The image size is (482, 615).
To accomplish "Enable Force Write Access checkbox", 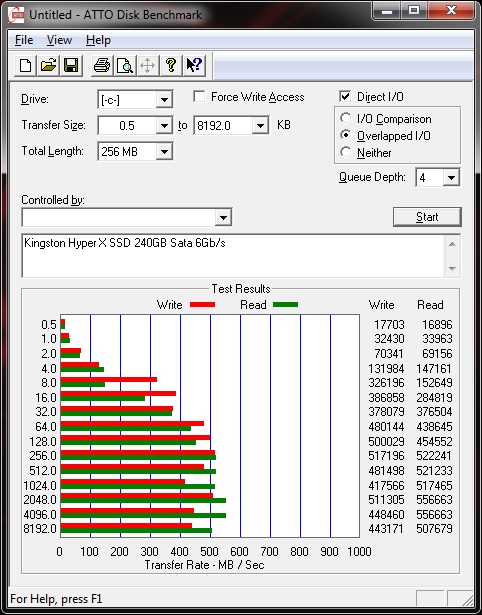I will click(x=199, y=96).
